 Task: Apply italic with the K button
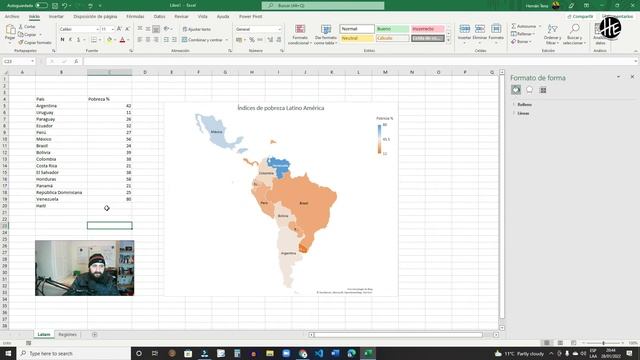pos(70,40)
